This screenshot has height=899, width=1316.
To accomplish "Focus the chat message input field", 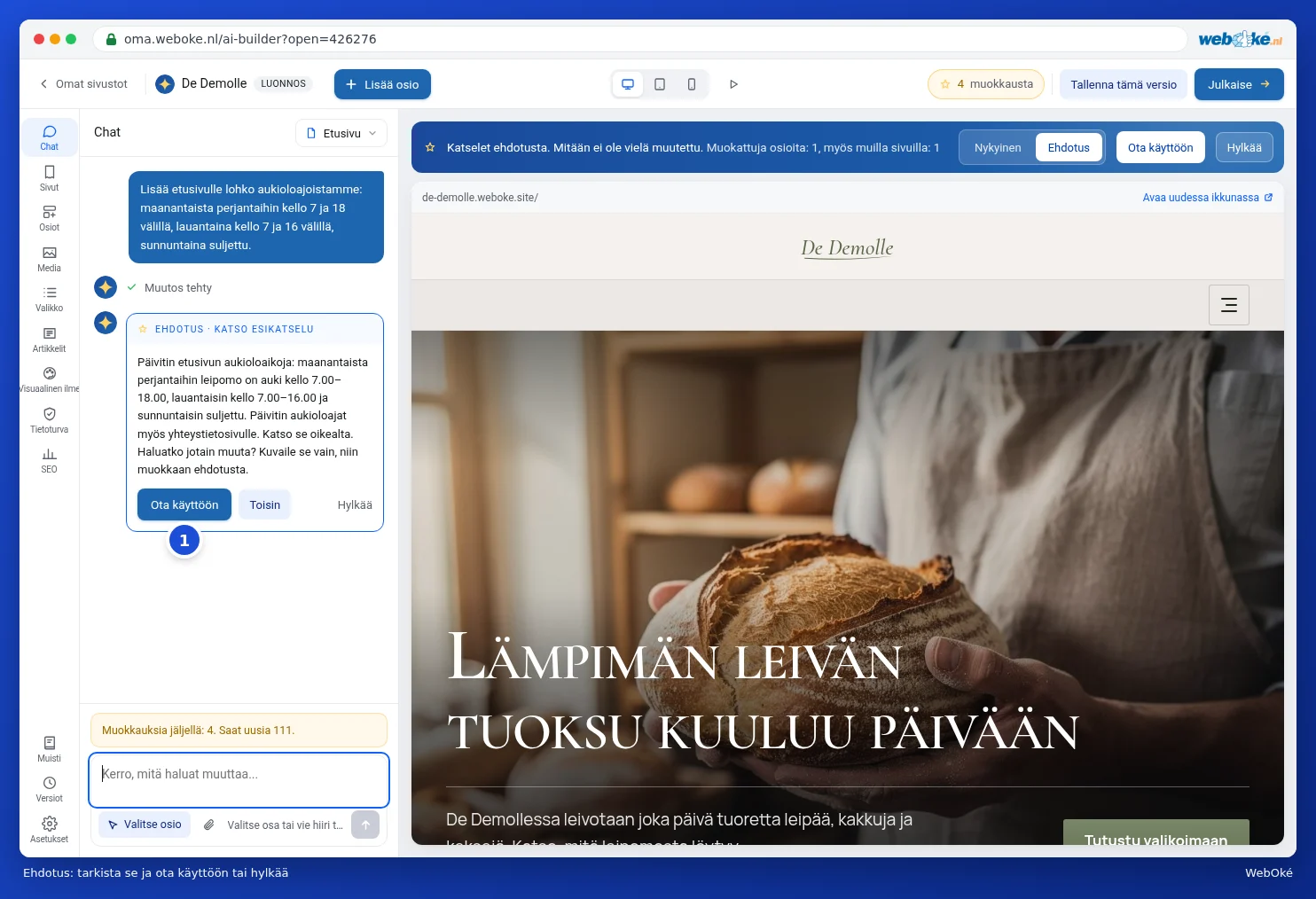I will click(239, 780).
